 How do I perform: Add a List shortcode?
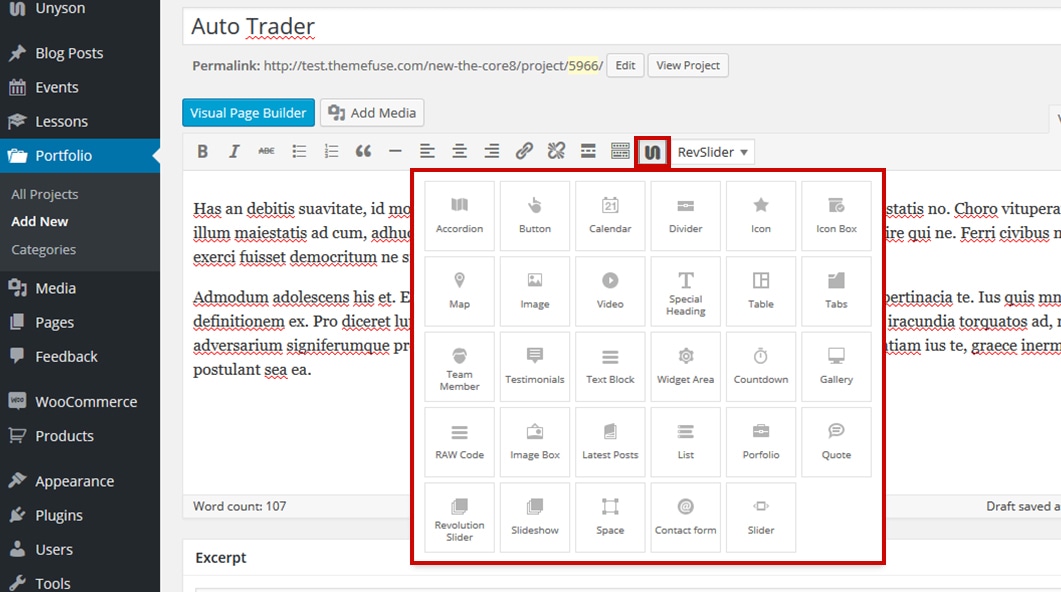click(x=685, y=442)
